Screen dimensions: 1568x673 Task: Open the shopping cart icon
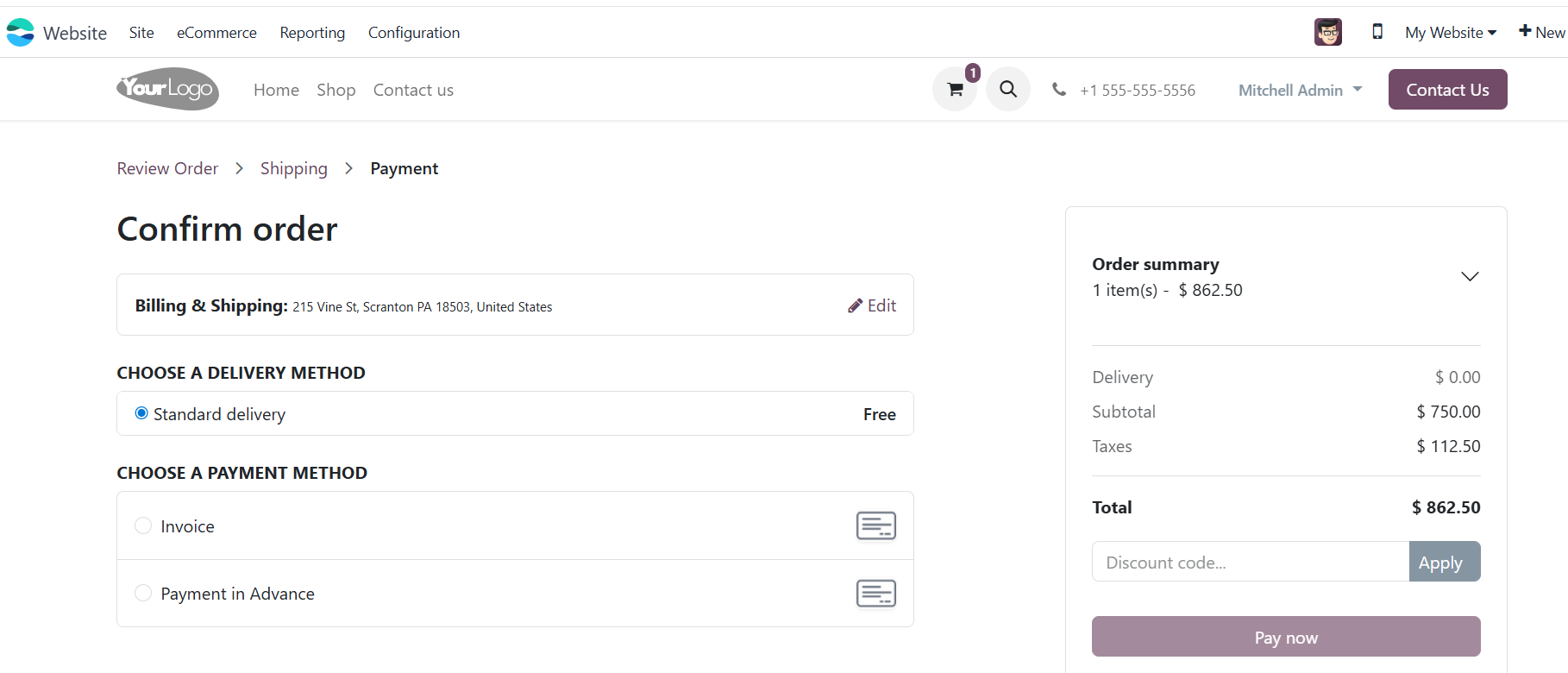[955, 90]
